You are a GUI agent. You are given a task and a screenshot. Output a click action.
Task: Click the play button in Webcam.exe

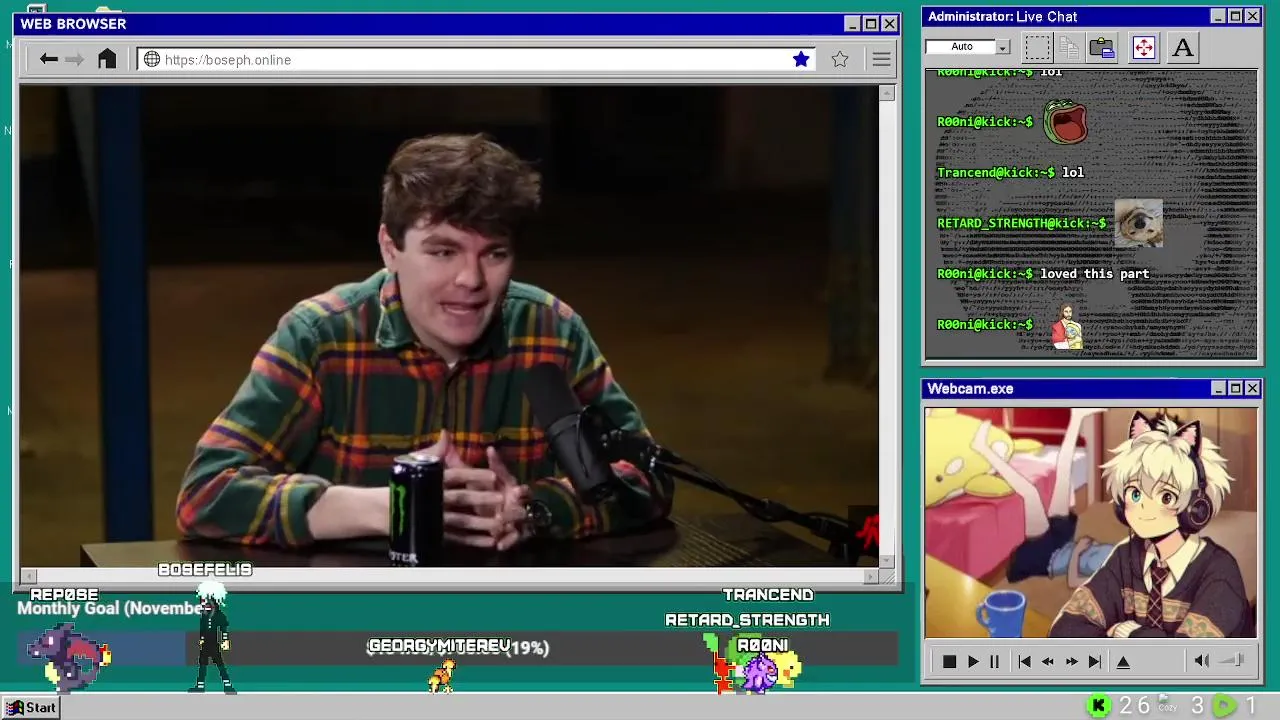pos(972,661)
